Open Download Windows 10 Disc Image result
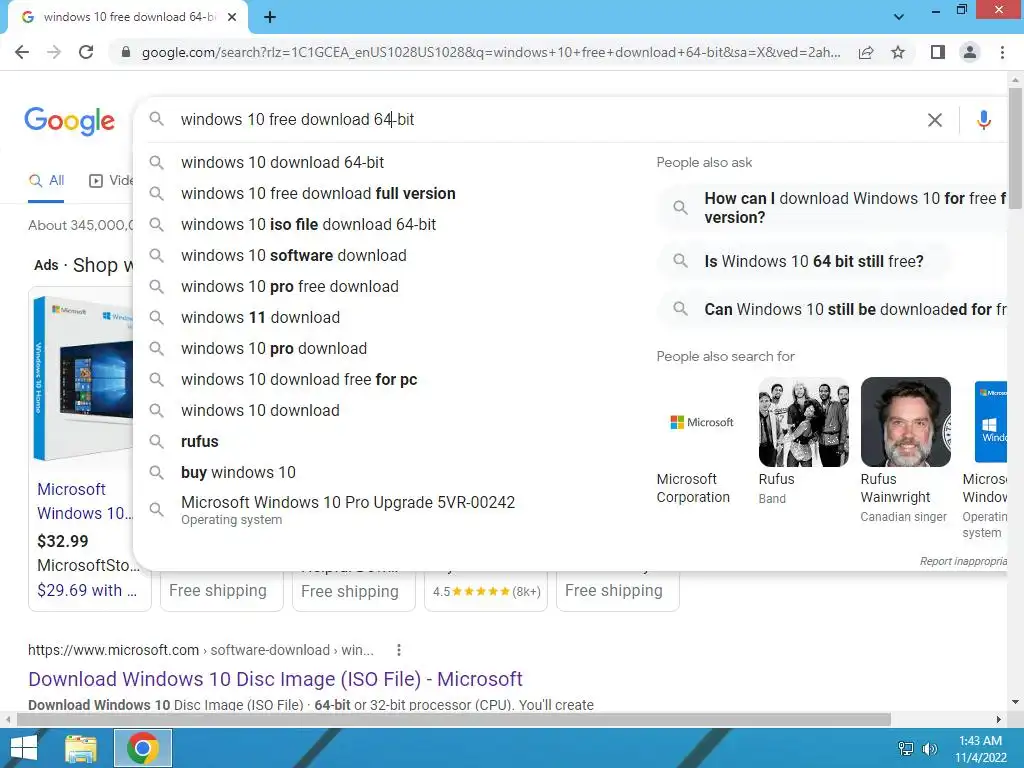This screenshot has height=768, width=1024. (x=275, y=679)
